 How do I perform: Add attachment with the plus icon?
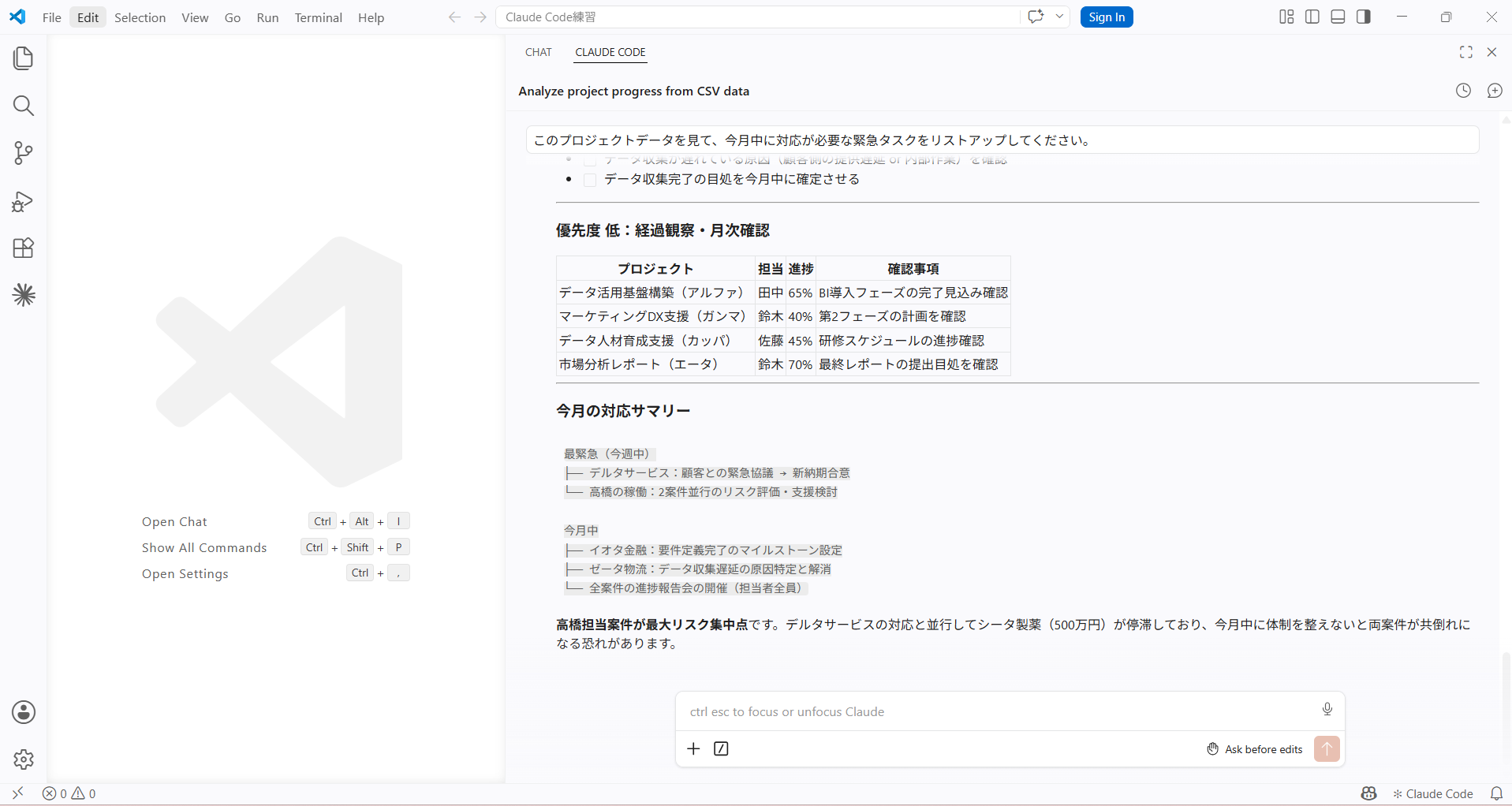693,748
